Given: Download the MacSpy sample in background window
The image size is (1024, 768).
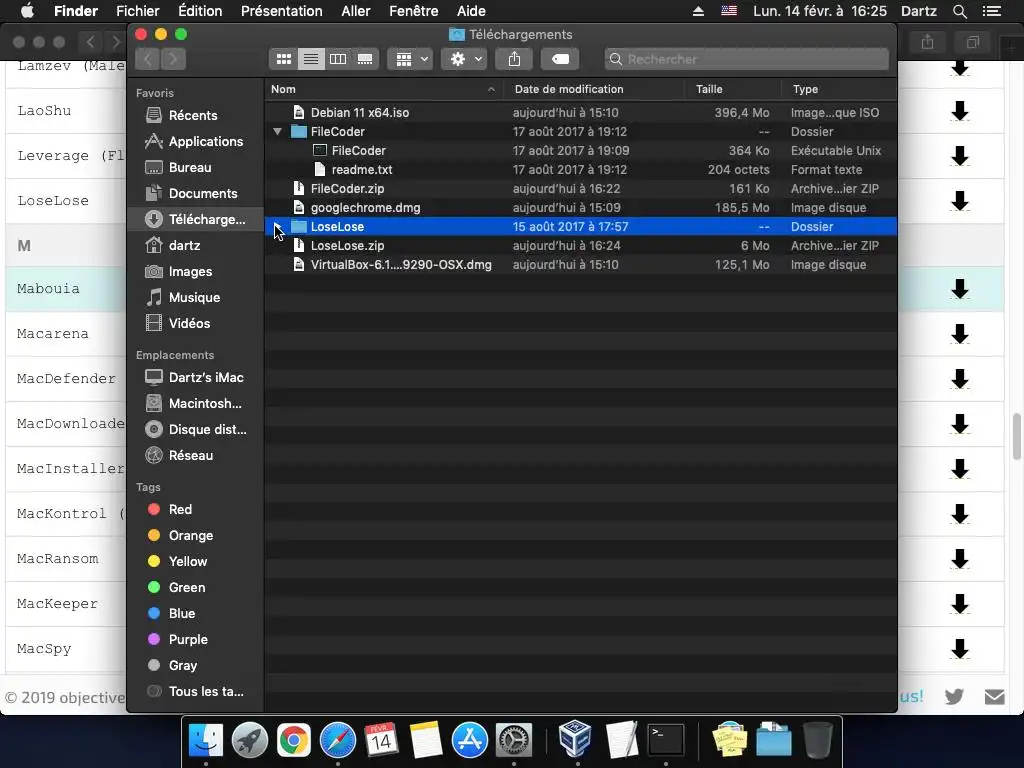Looking at the screenshot, I should point(959,648).
